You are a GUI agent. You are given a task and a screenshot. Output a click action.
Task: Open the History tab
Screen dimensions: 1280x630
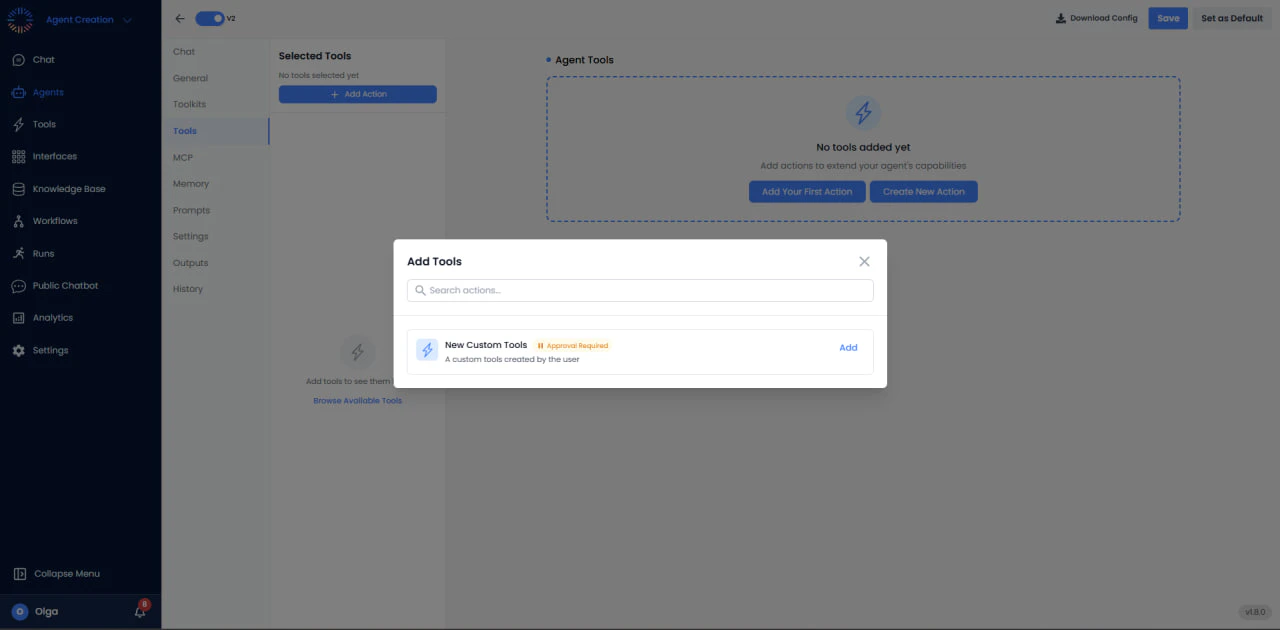(187, 288)
